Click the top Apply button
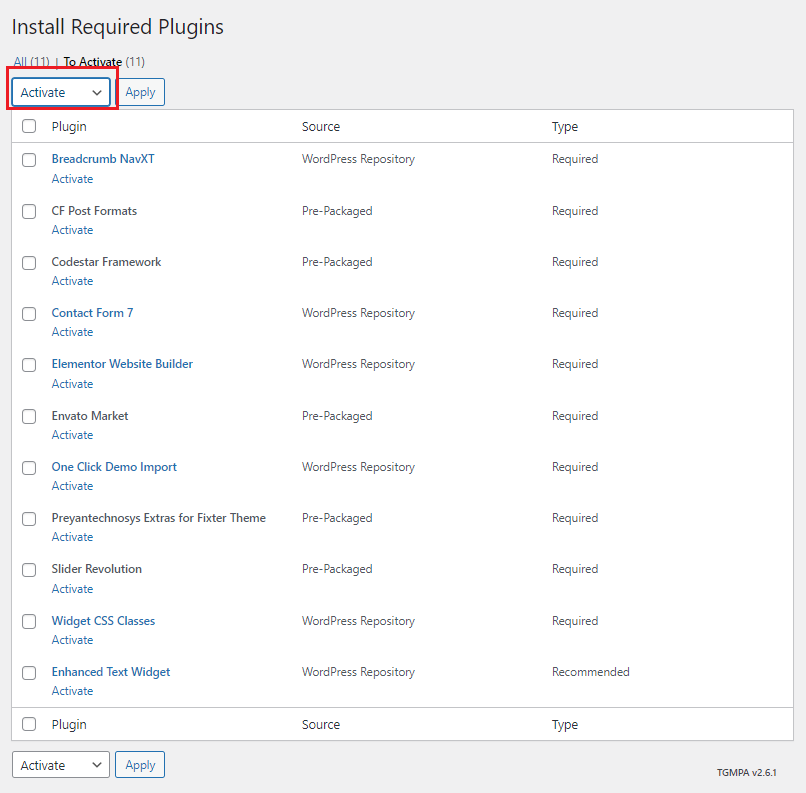Viewport: 806px width, 793px height. pos(140,92)
